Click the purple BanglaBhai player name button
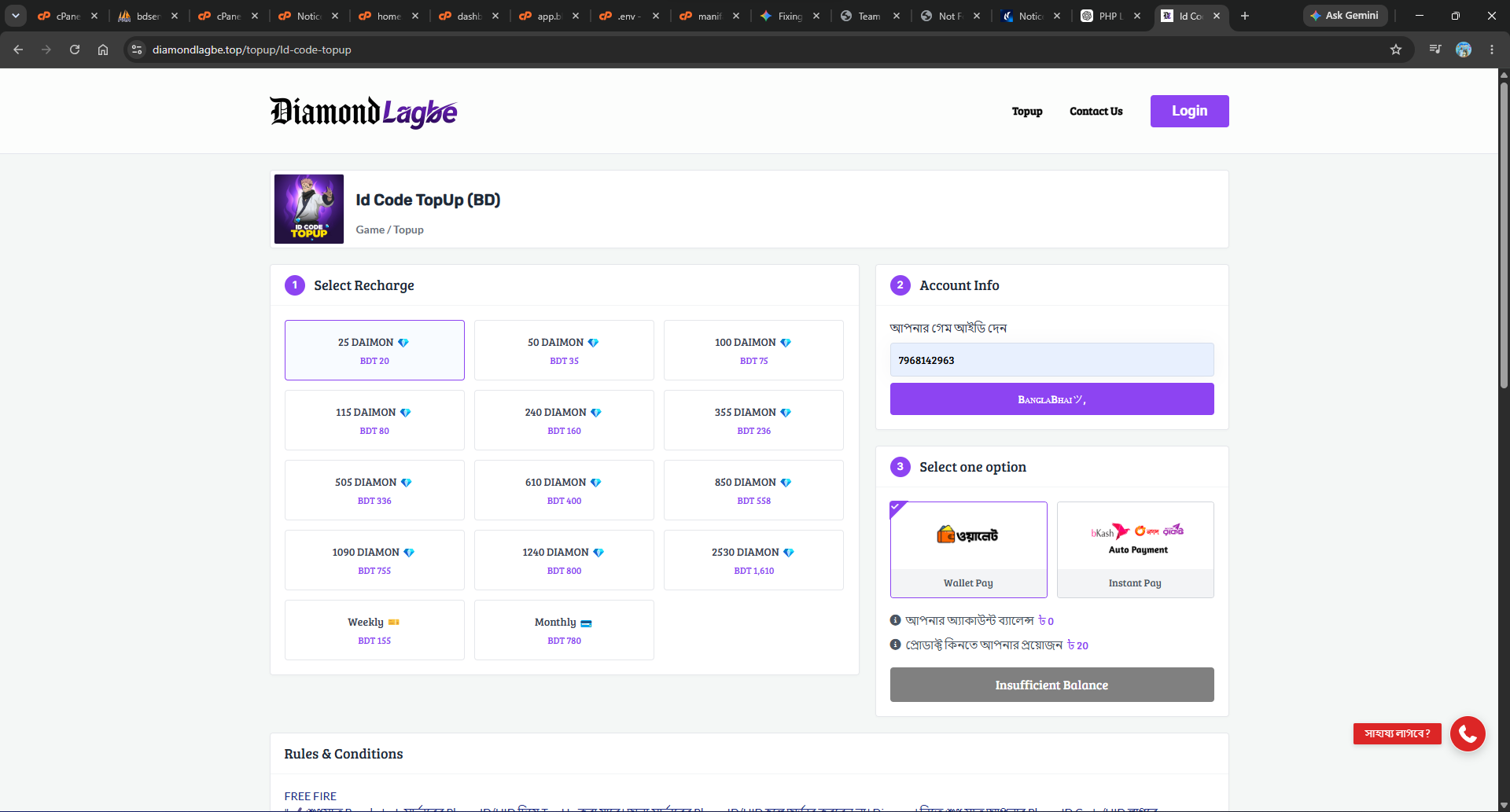The image size is (1510, 812). [x=1051, y=399]
